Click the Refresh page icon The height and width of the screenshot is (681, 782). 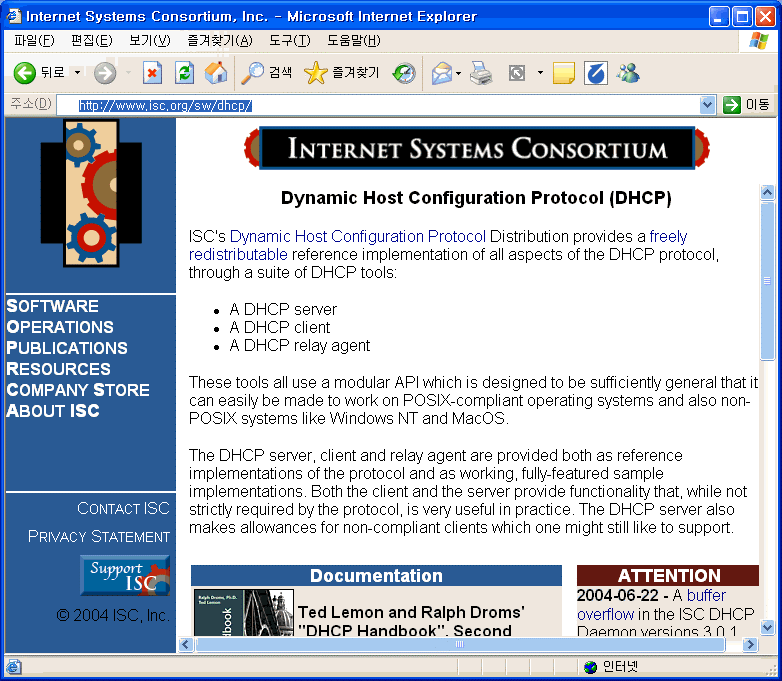pyautogui.click(x=184, y=73)
